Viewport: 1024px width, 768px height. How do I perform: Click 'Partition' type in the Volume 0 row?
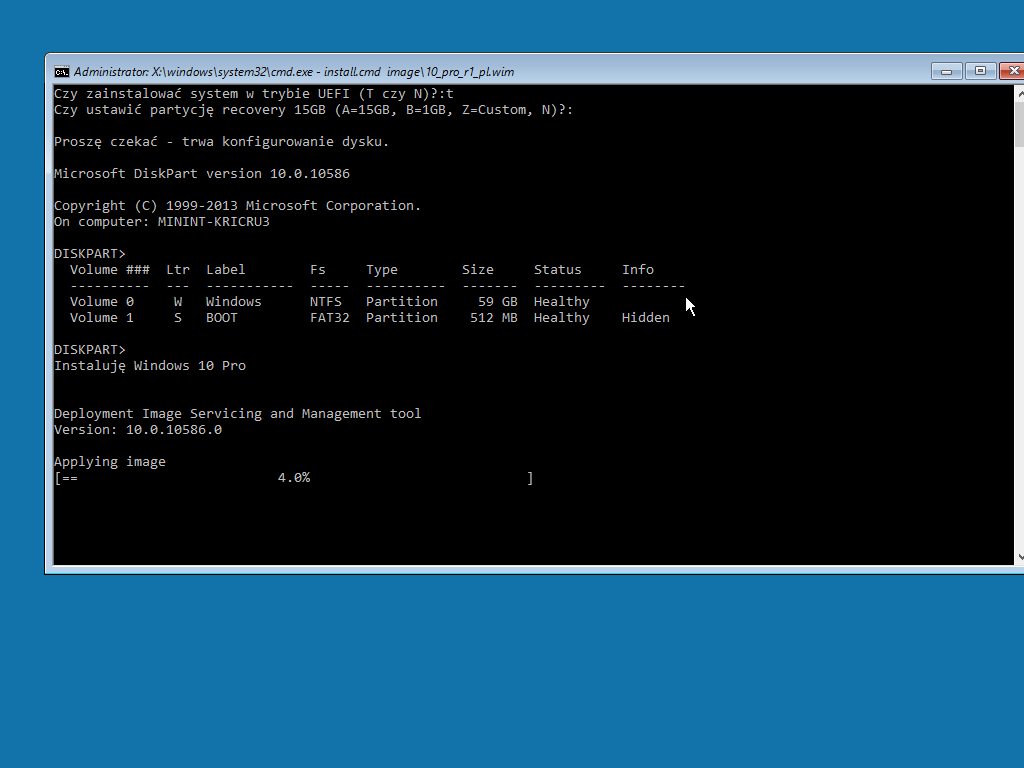(x=402, y=302)
